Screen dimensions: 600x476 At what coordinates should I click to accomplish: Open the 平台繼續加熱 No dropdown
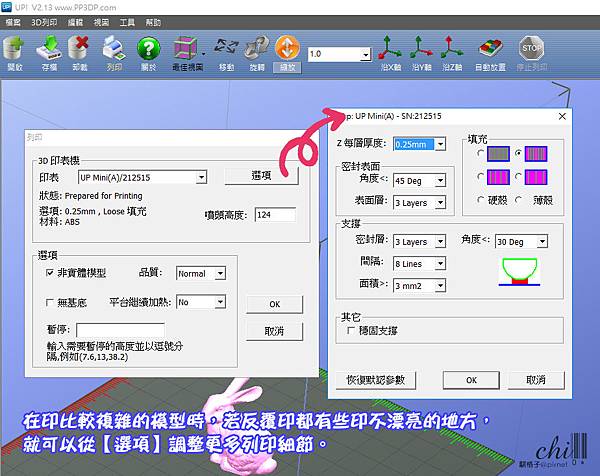(220, 302)
